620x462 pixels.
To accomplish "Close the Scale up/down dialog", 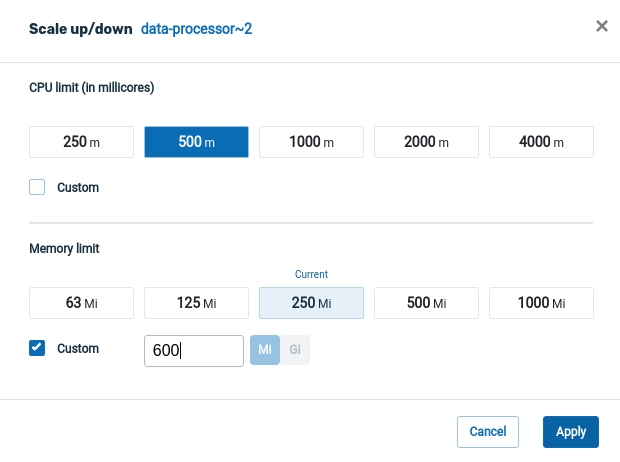I will [602, 26].
